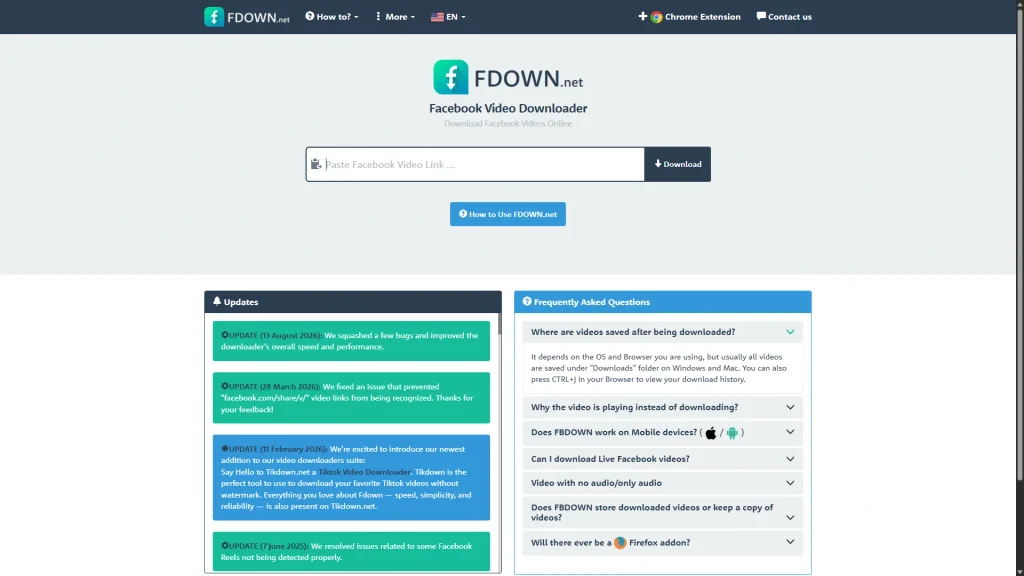The height and width of the screenshot is (576, 1024).
Task: Click the paste clipboard icon in input
Action: [316, 164]
